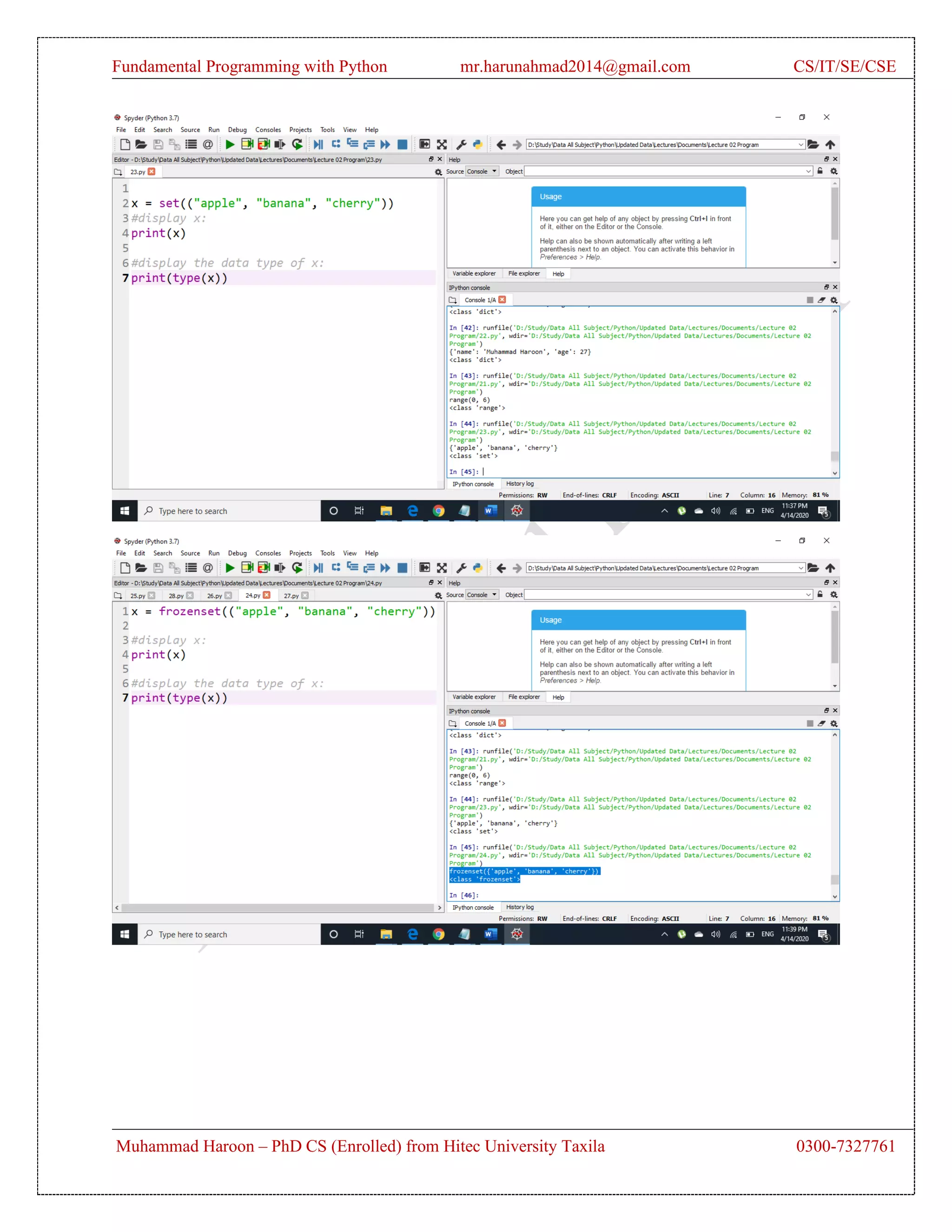Open the History log tab in the 23.py window

[x=519, y=484]
